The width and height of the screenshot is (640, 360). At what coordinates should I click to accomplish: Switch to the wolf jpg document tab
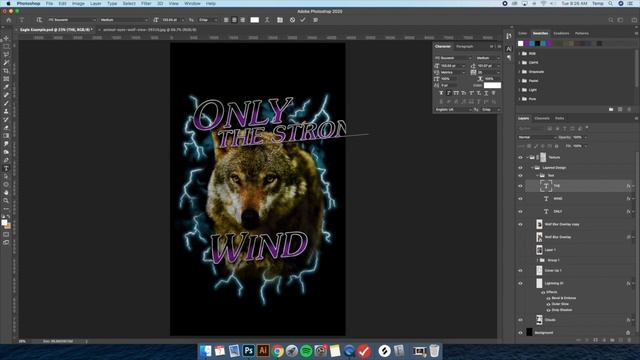(x=149, y=30)
